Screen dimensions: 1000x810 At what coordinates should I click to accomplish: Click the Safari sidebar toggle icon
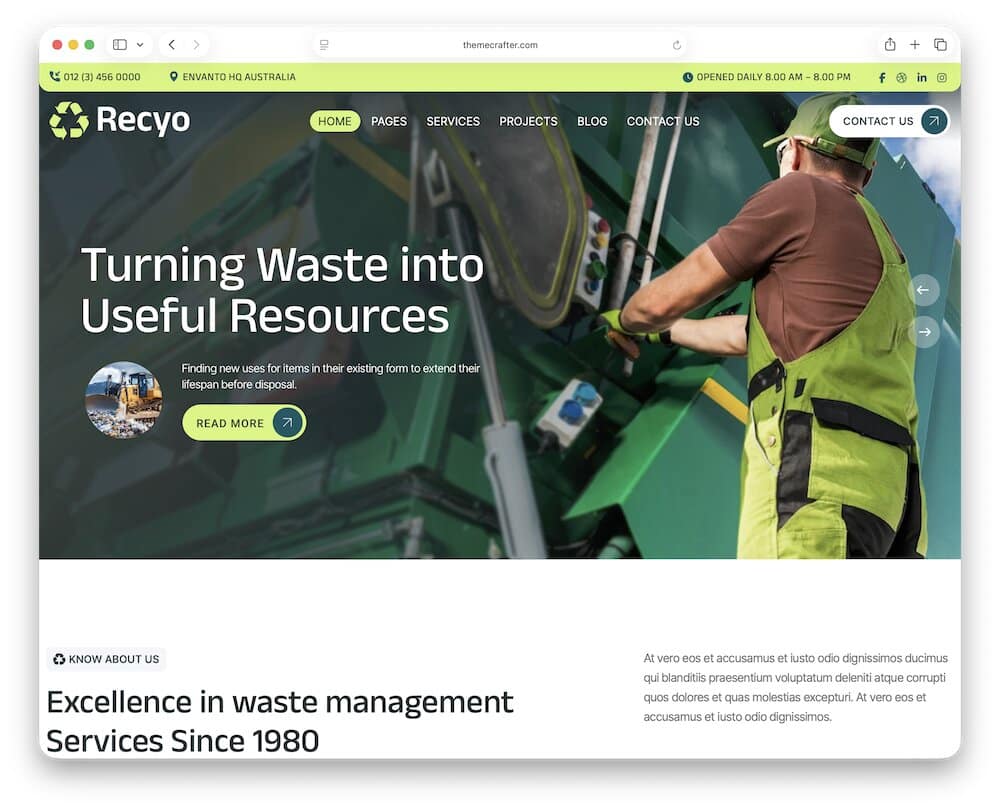click(120, 45)
